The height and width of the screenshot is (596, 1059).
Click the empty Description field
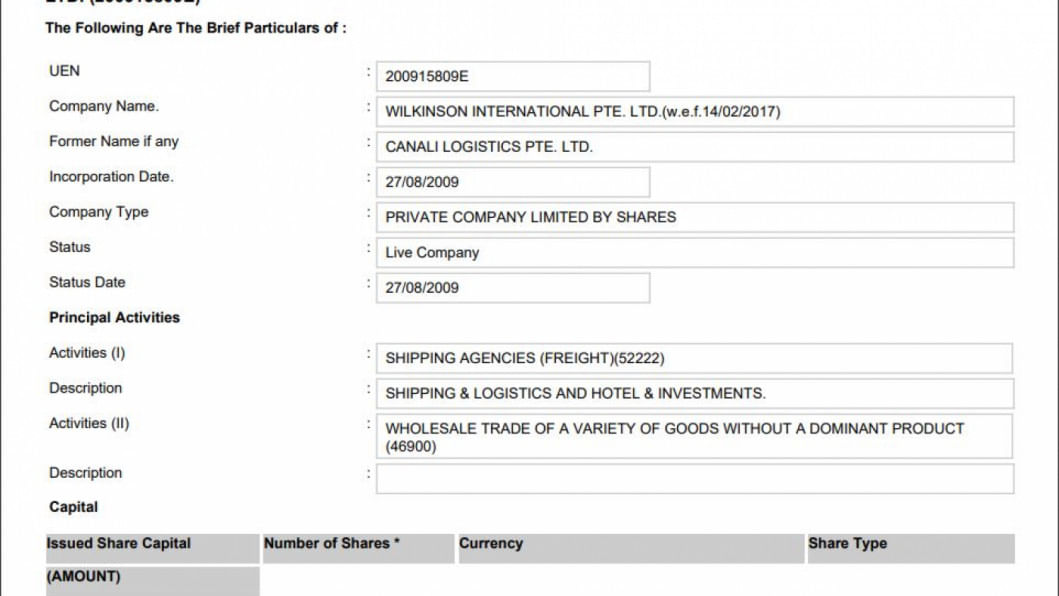[694, 478]
